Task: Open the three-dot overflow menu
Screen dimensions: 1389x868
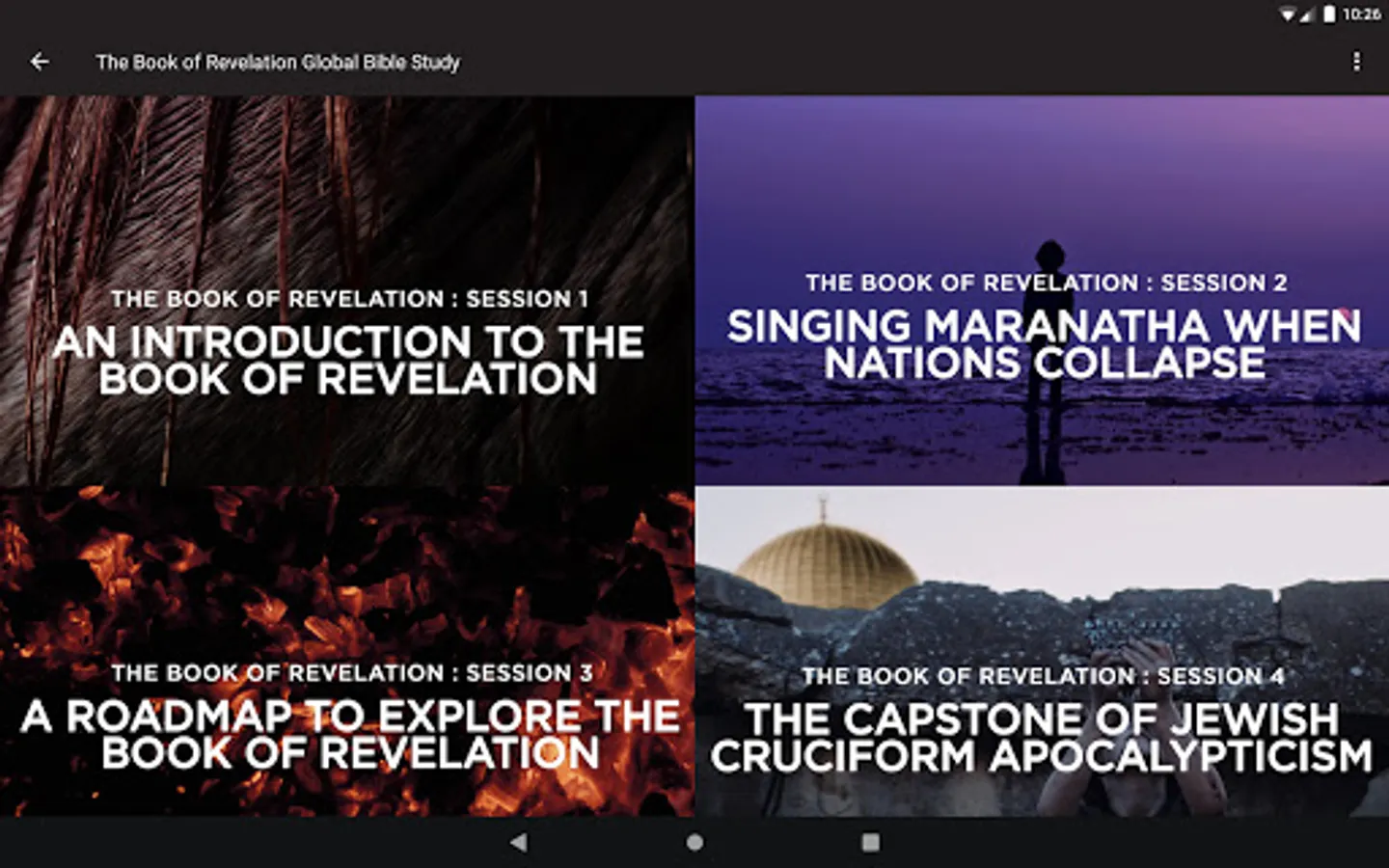Action: 1356,62
